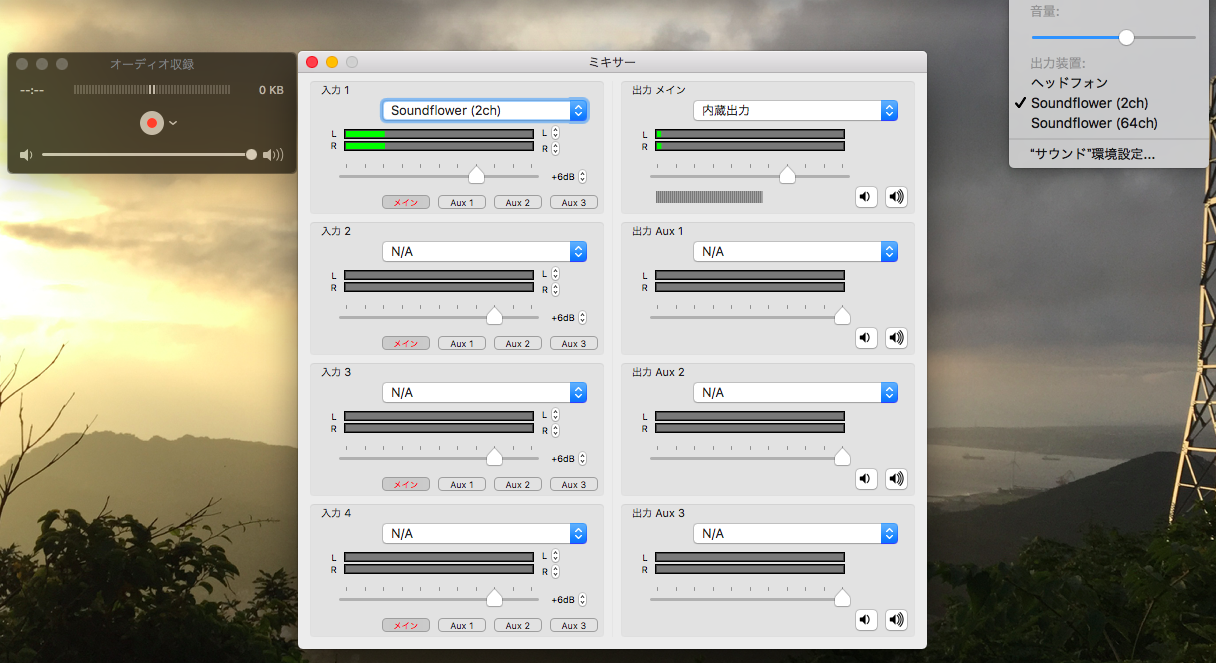
Task: Toggle Aux 1 routing for 入力 4
Action: click(462, 625)
